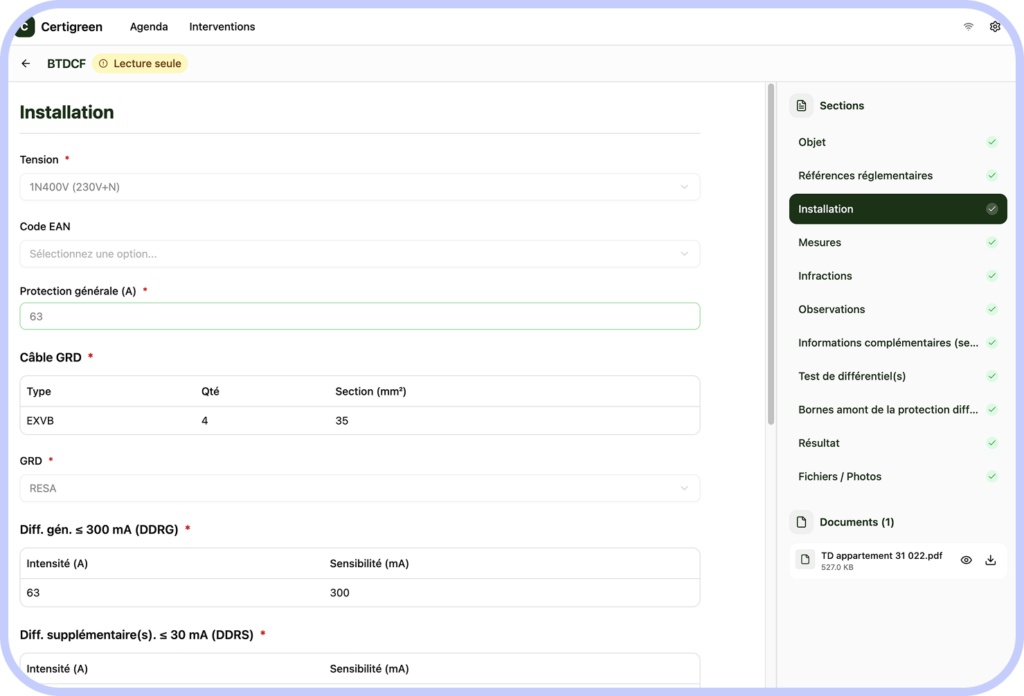Screen dimensions: 1024x696
Task: Click the Fichiers / Photos checkmark
Action: click(x=992, y=477)
